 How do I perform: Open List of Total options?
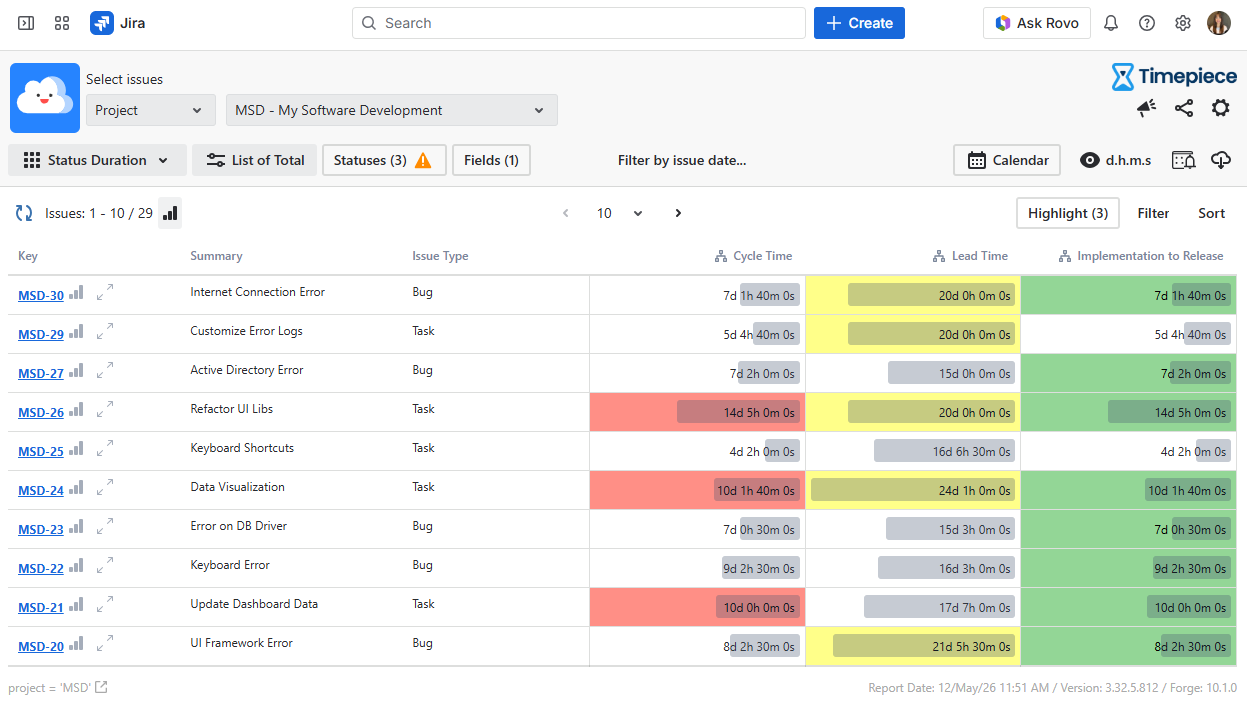[x=254, y=160]
